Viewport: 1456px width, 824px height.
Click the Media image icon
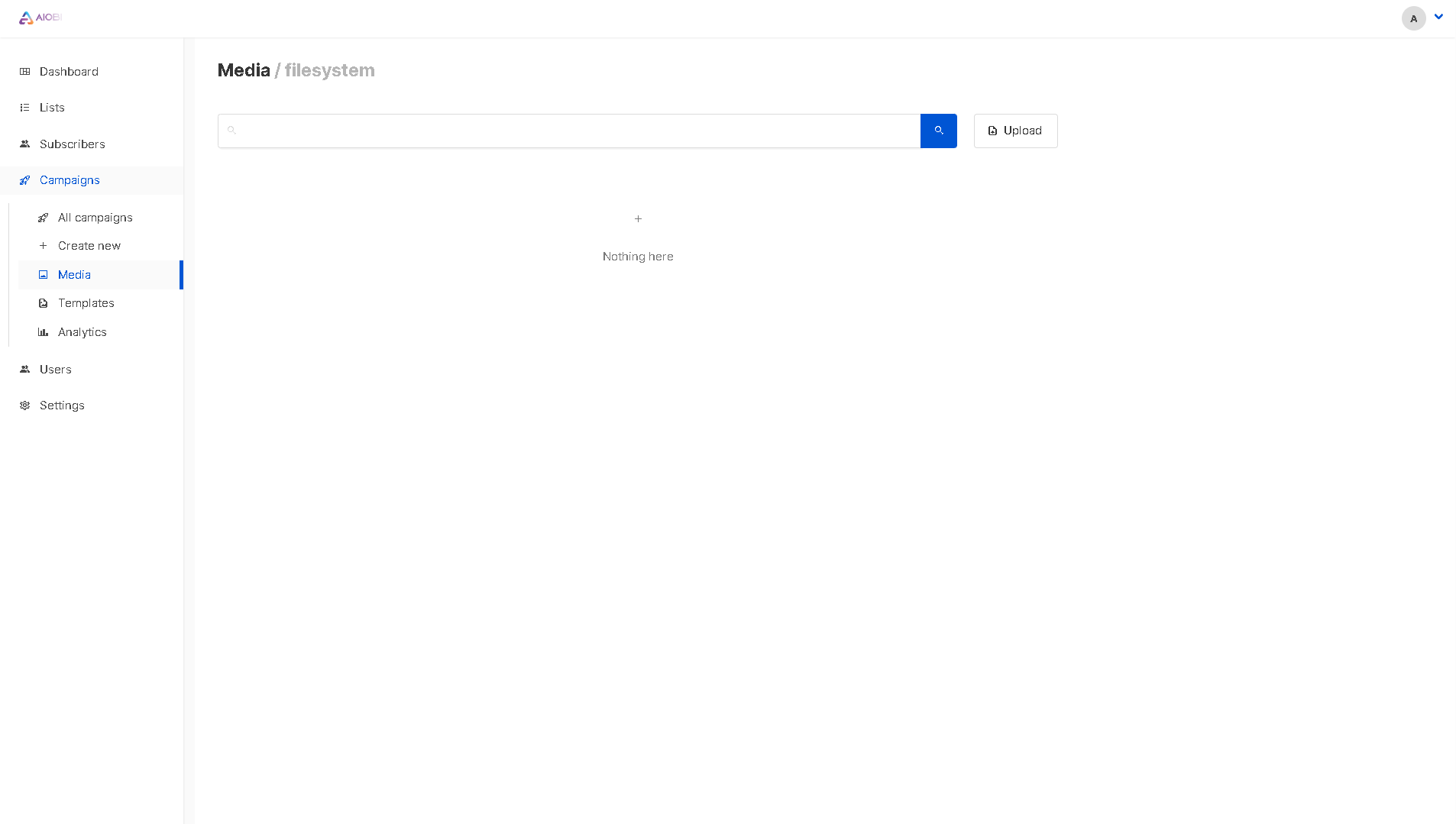44,274
